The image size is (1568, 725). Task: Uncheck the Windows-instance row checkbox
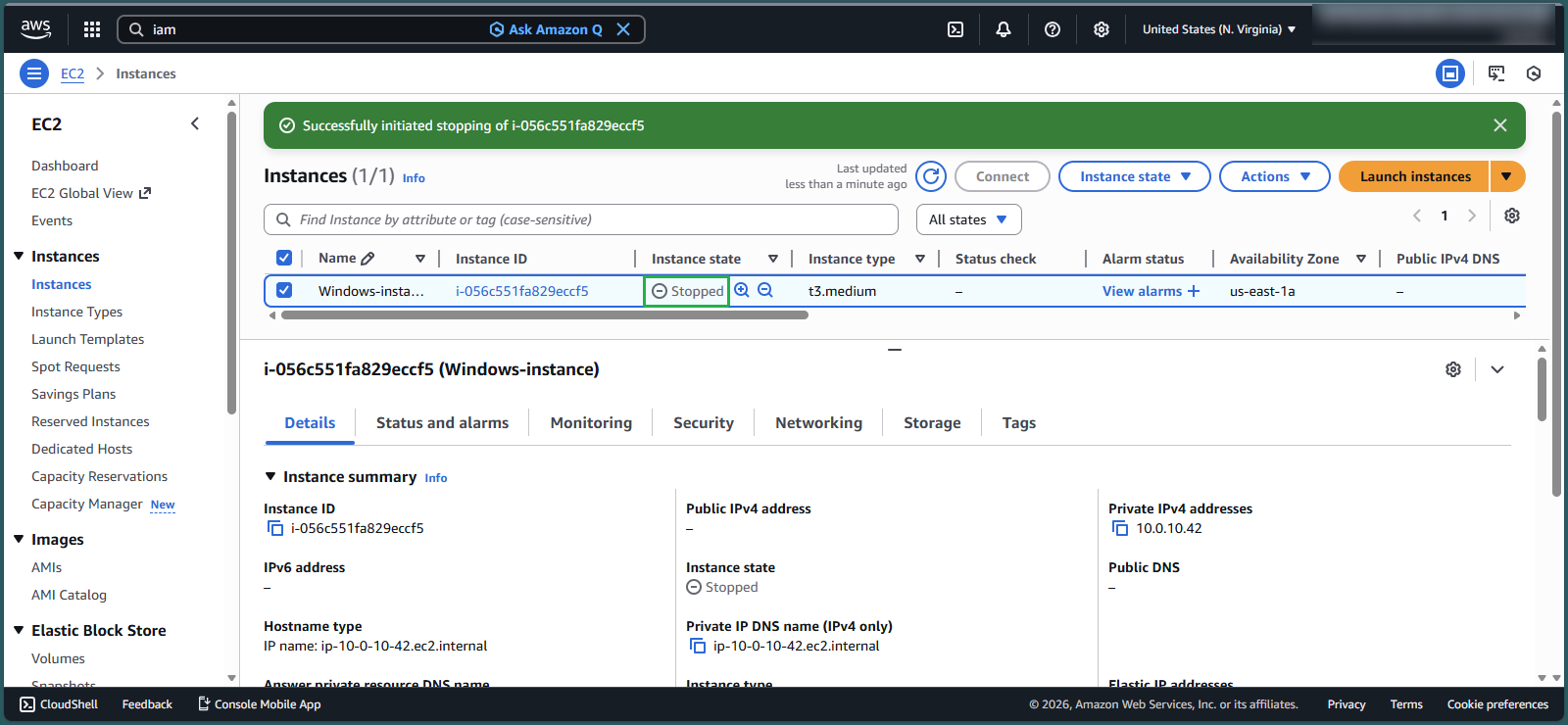pyautogui.click(x=284, y=290)
